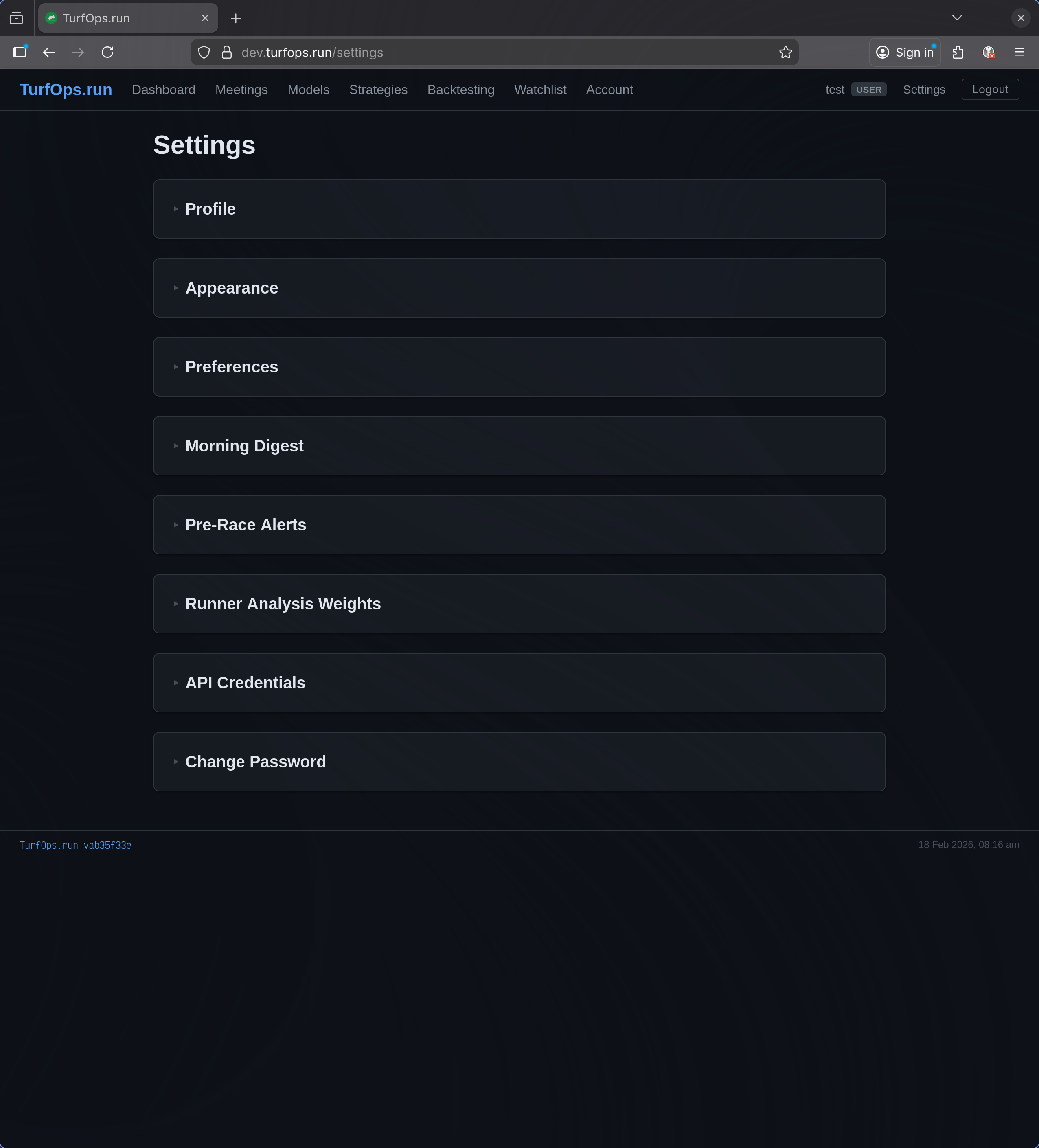Open the tab list dropdown chevron
The image size is (1039, 1148).
pos(958,18)
